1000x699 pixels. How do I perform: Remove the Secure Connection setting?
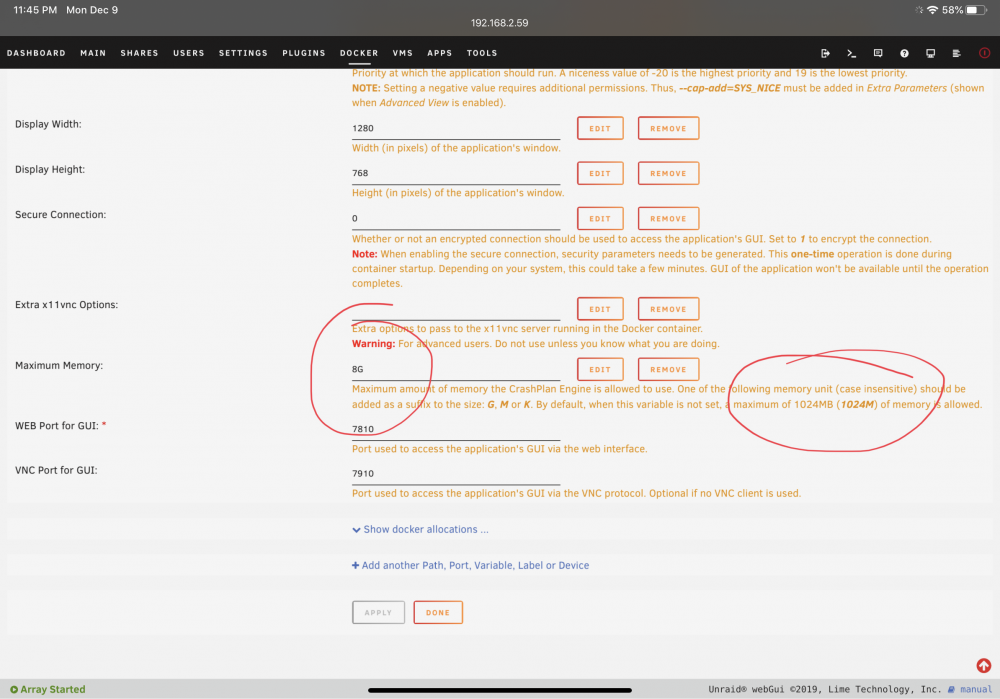click(x=668, y=219)
